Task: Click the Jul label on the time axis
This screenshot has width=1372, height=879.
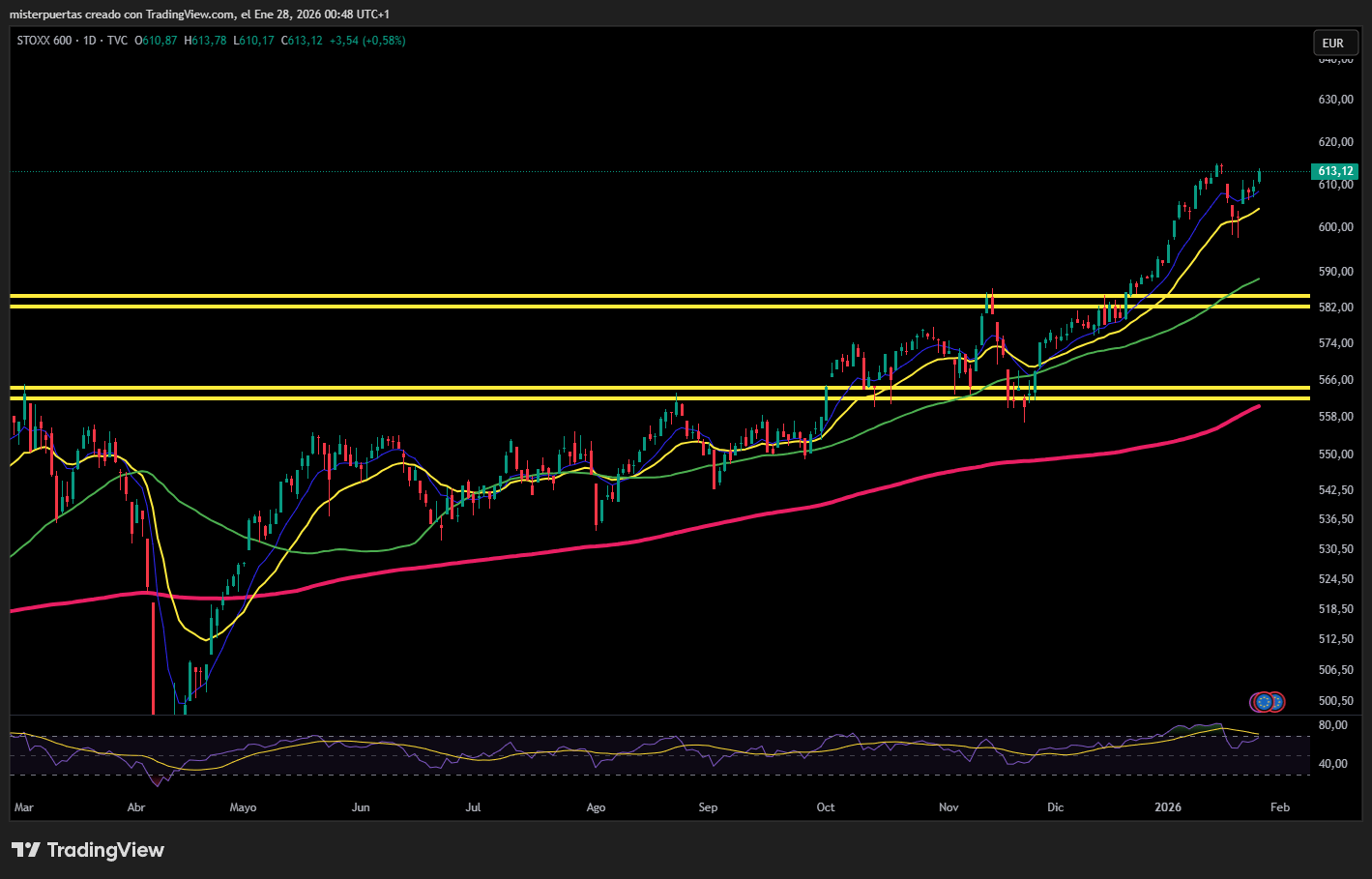Action: pos(473,807)
